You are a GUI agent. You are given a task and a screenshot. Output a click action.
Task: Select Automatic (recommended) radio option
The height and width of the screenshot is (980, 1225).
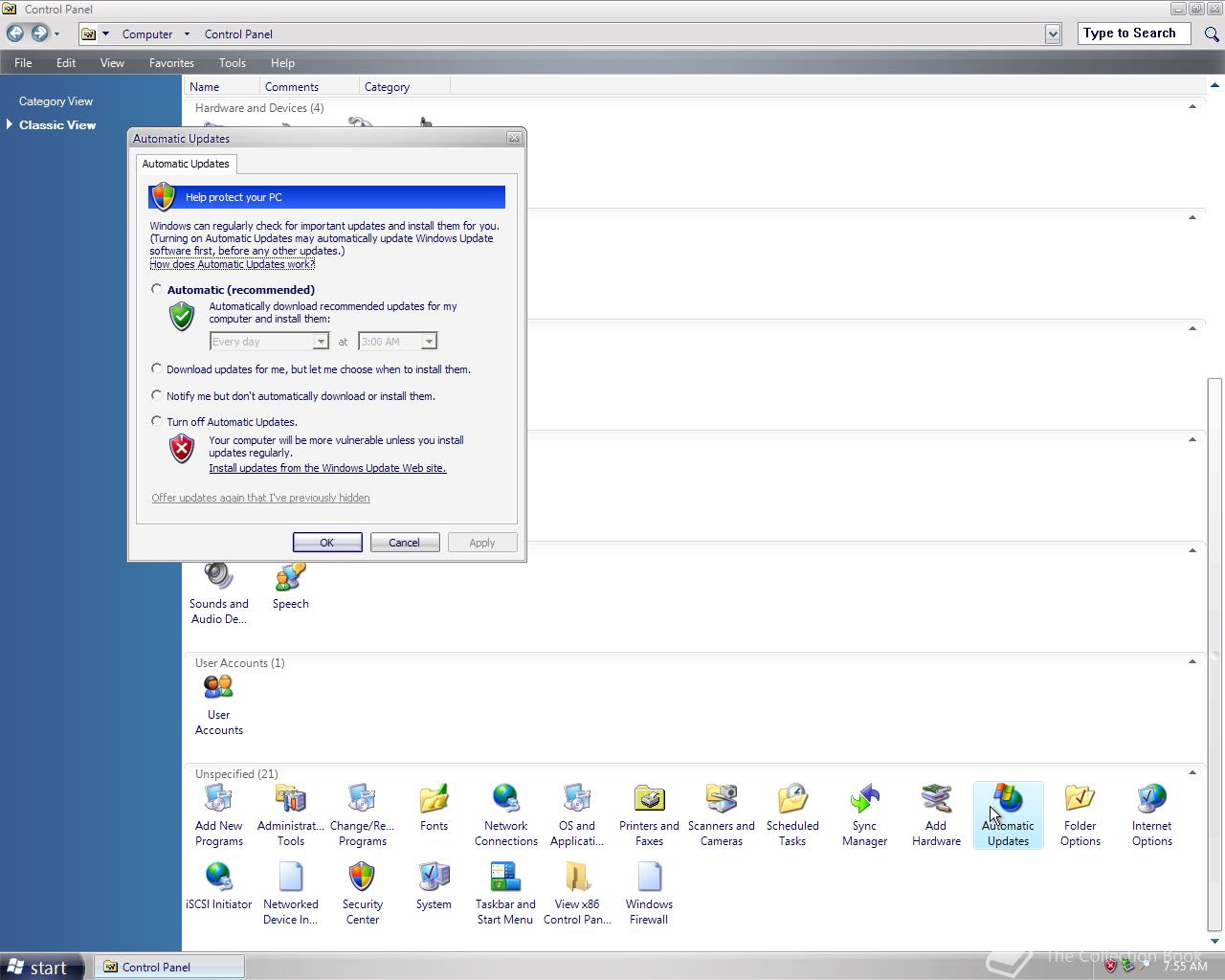(156, 289)
